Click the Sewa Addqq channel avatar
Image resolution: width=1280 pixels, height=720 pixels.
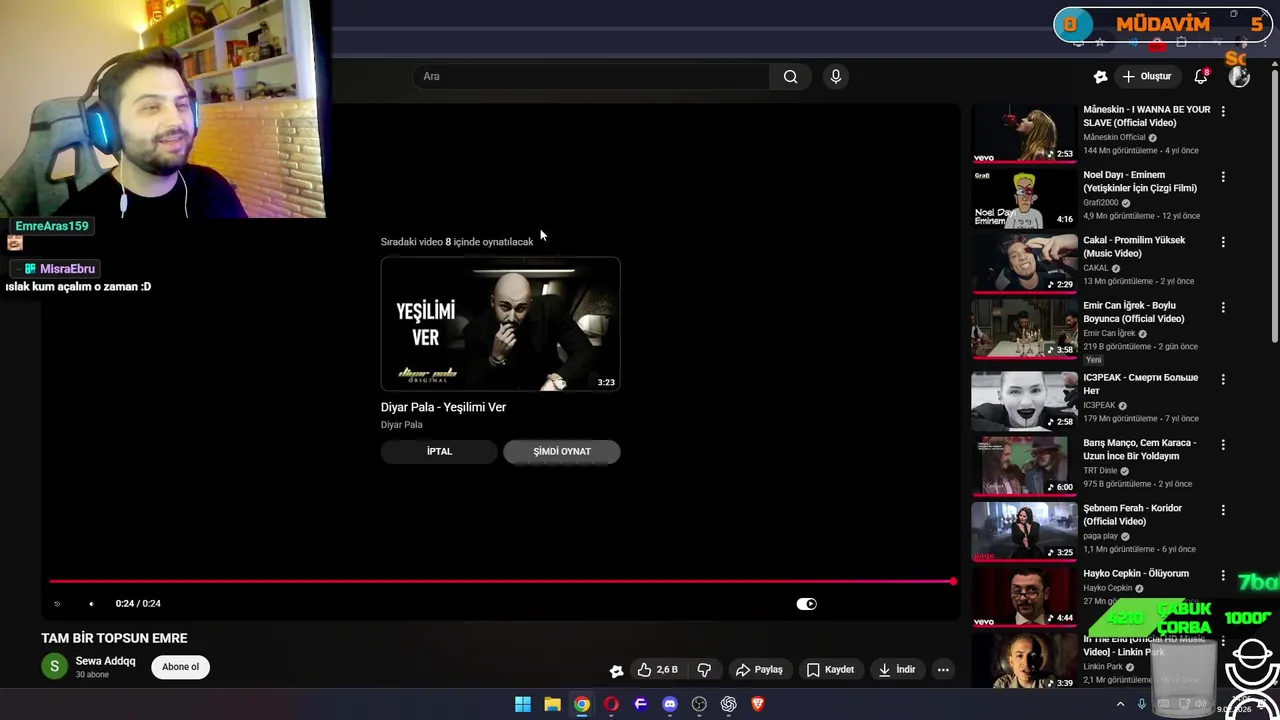pos(54,667)
